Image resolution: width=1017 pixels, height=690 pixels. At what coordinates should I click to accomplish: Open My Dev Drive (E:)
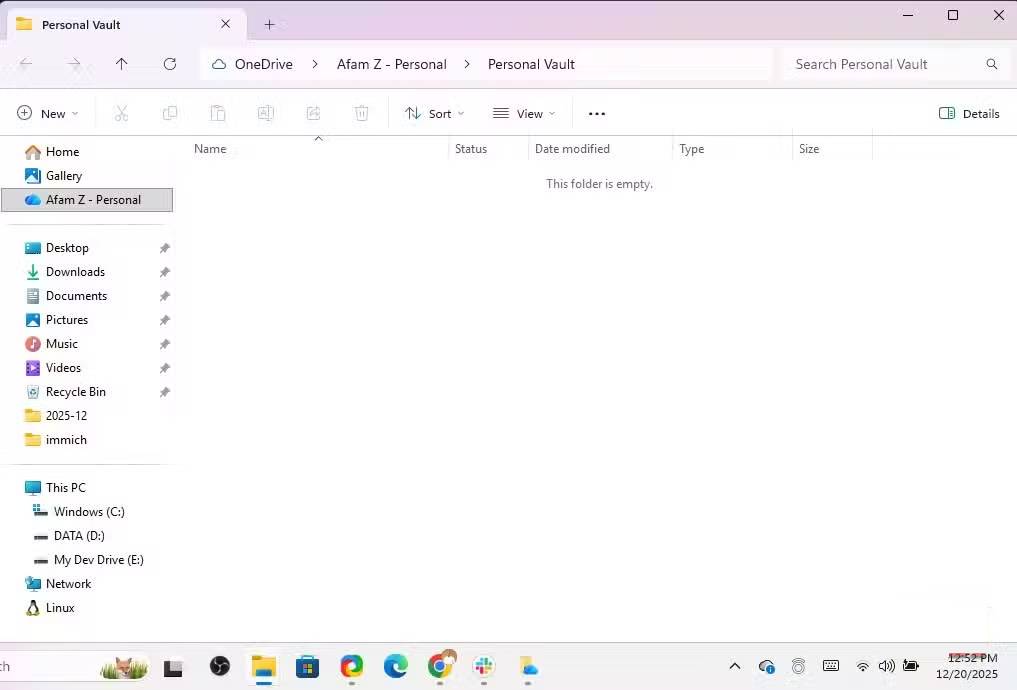(x=99, y=560)
